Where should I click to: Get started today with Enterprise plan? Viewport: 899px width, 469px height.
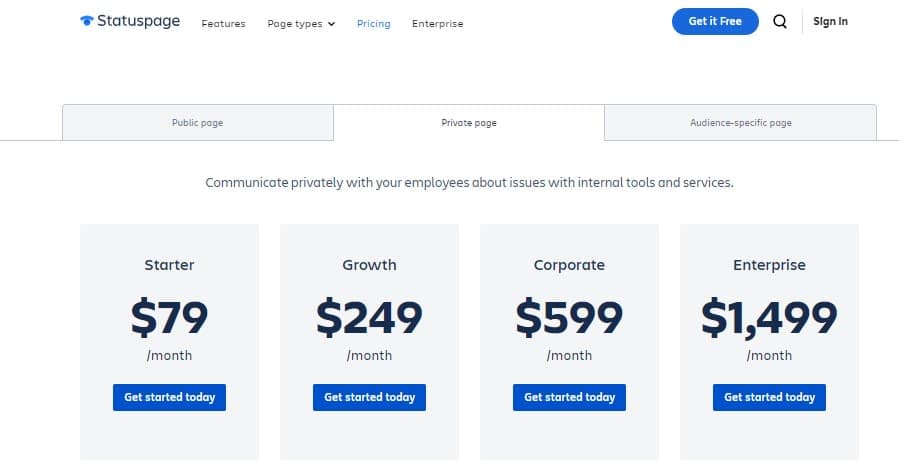pos(769,397)
